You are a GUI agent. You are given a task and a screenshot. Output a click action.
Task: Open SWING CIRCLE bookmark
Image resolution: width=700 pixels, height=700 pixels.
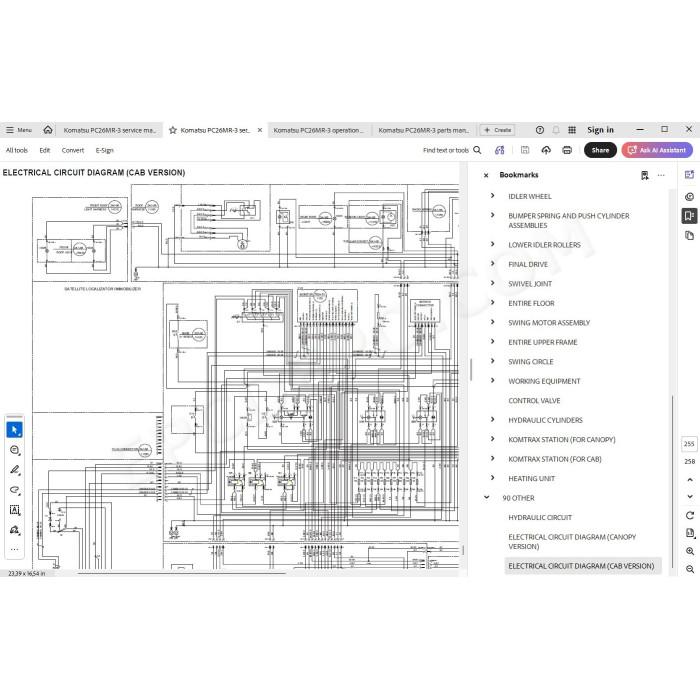pyautogui.click(x=530, y=362)
